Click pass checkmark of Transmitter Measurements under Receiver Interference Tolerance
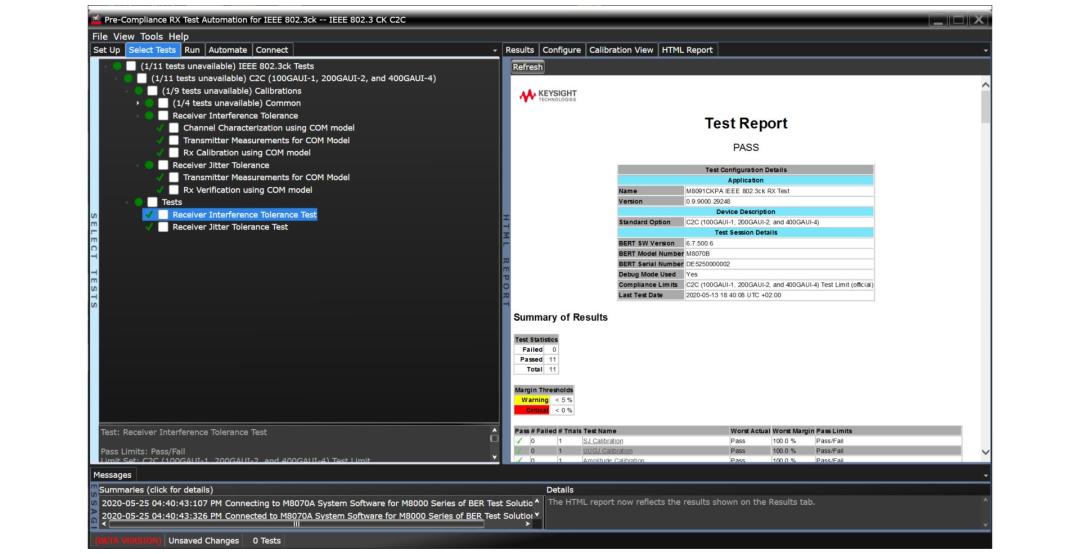The height and width of the screenshot is (554, 1080). [160, 140]
